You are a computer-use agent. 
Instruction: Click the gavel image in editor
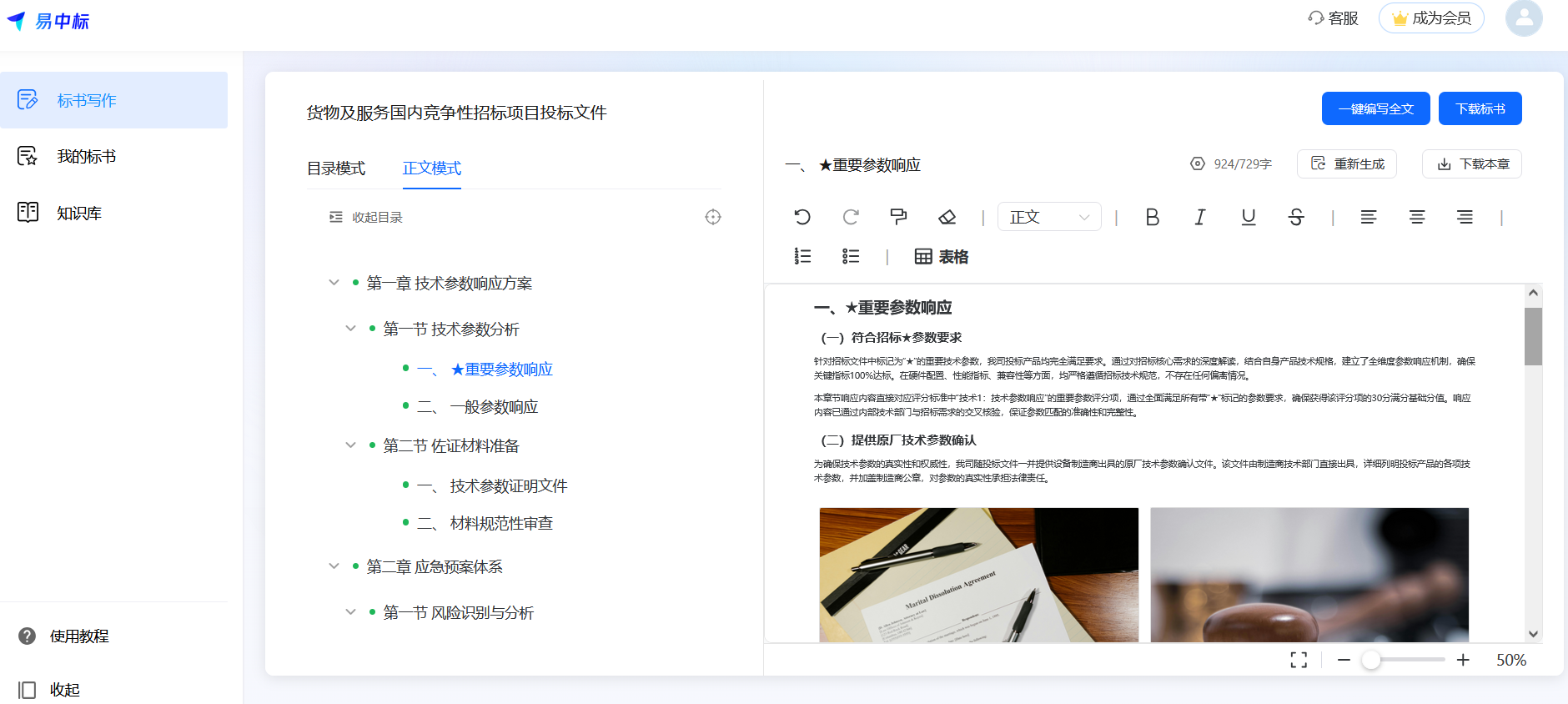1309,575
